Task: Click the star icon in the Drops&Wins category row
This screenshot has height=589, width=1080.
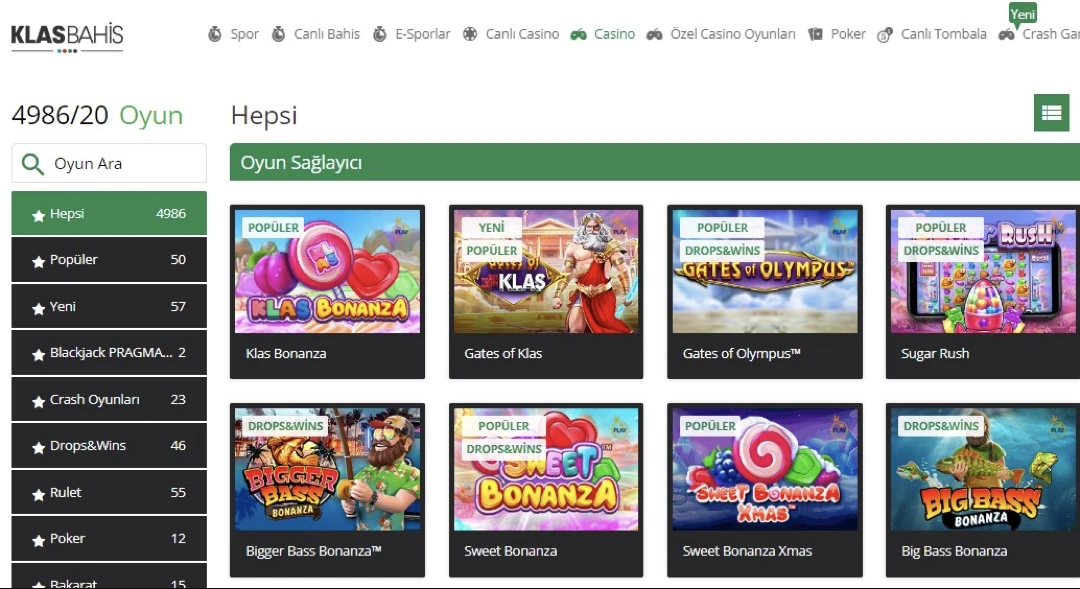Action: tap(39, 447)
